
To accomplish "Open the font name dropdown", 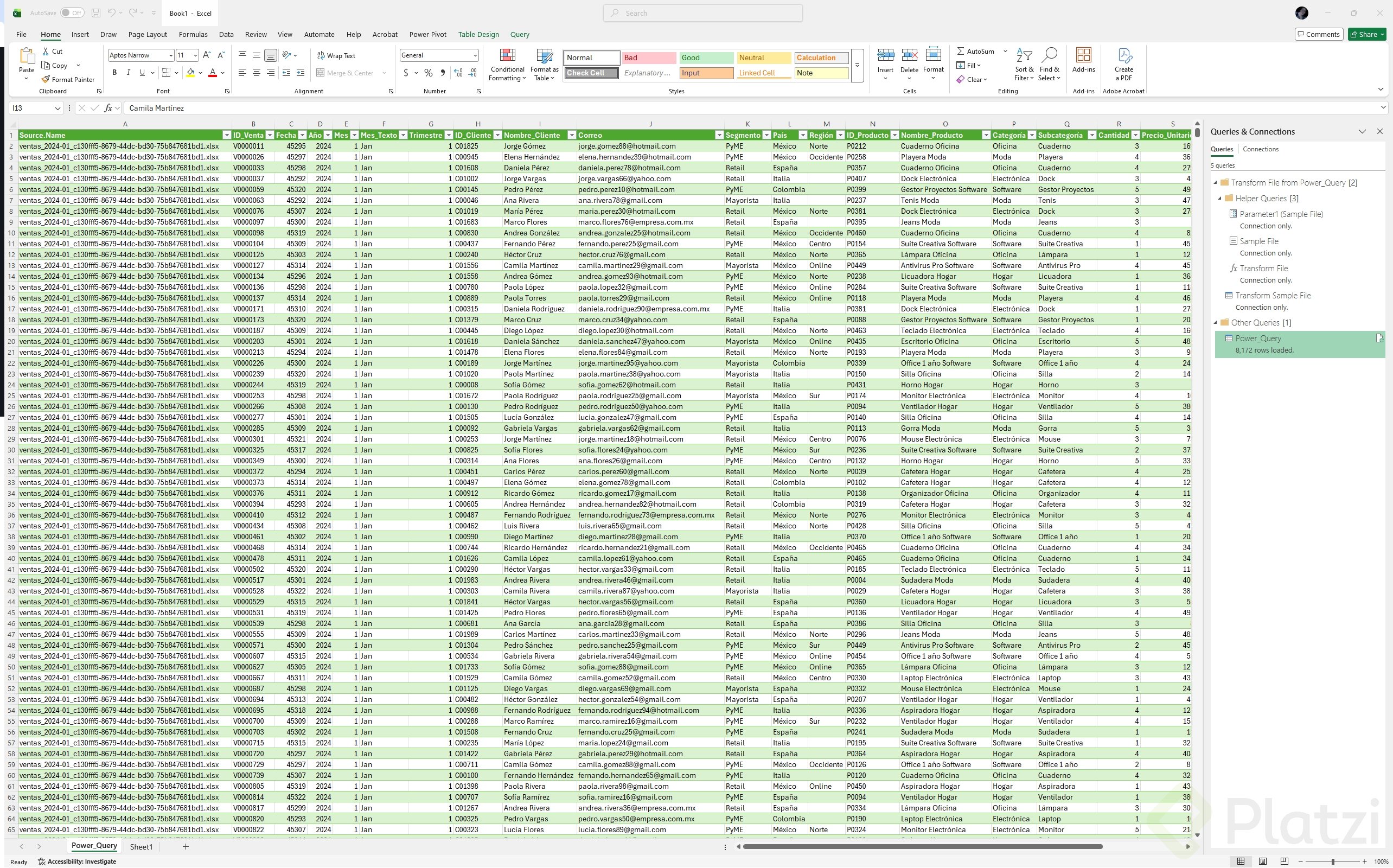I will tap(171, 55).
